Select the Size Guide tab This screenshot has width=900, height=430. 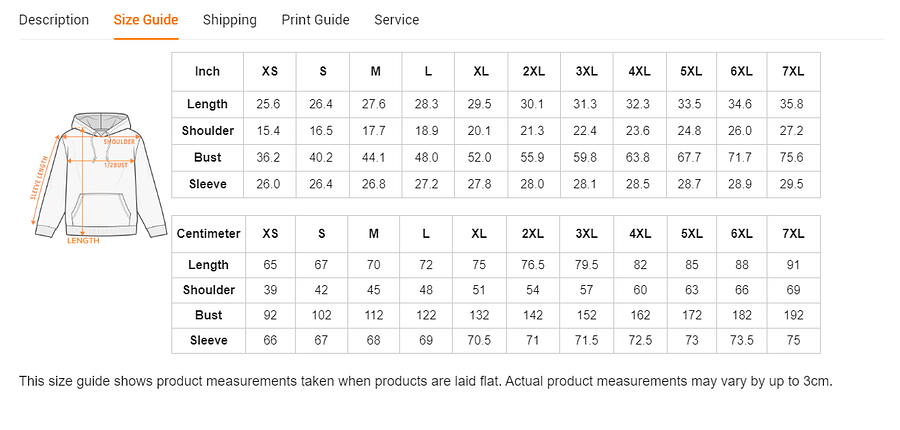point(146,20)
